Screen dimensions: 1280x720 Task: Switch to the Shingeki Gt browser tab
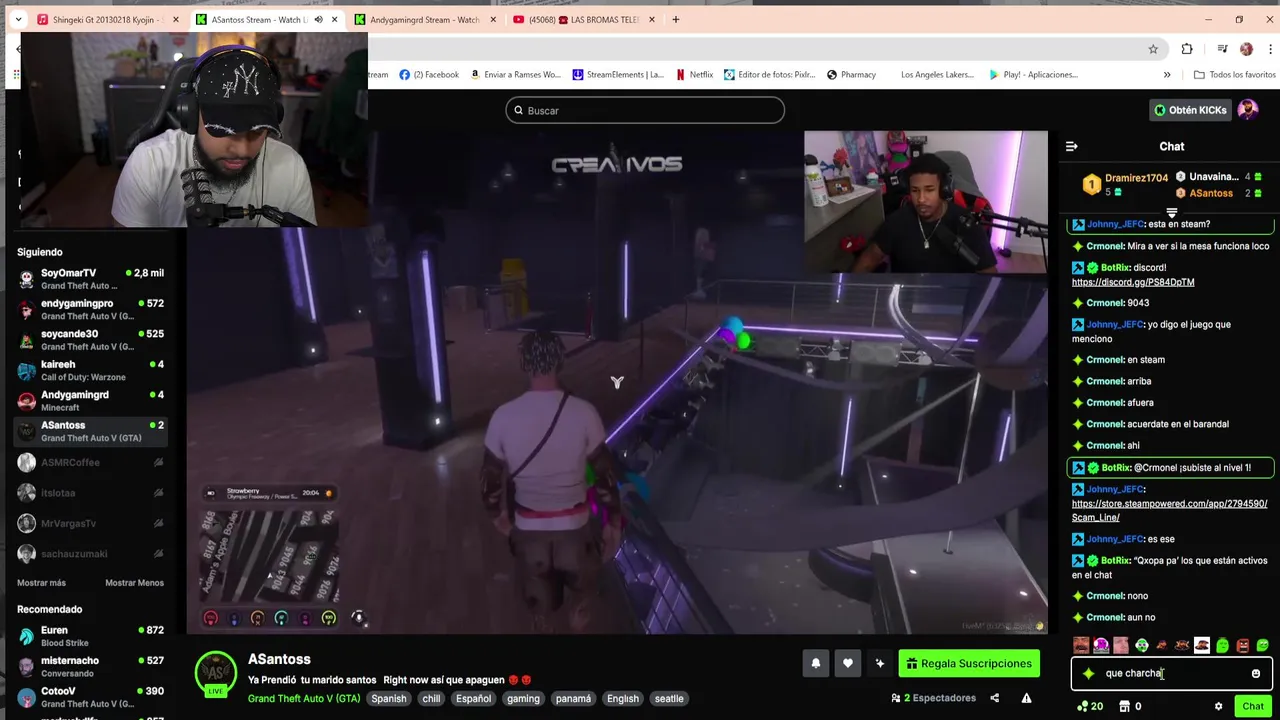pos(108,19)
